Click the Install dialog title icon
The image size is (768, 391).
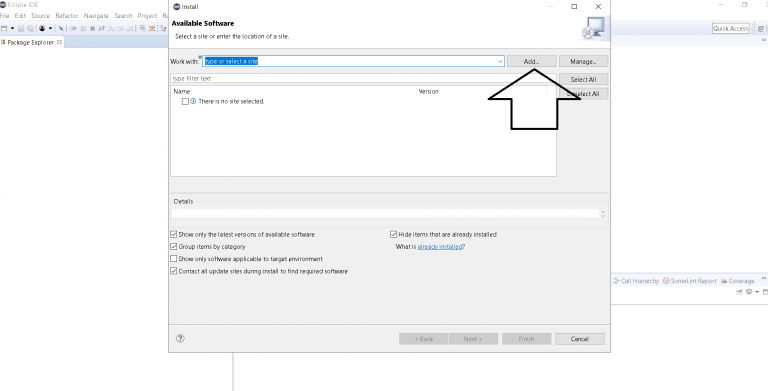click(176, 7)
